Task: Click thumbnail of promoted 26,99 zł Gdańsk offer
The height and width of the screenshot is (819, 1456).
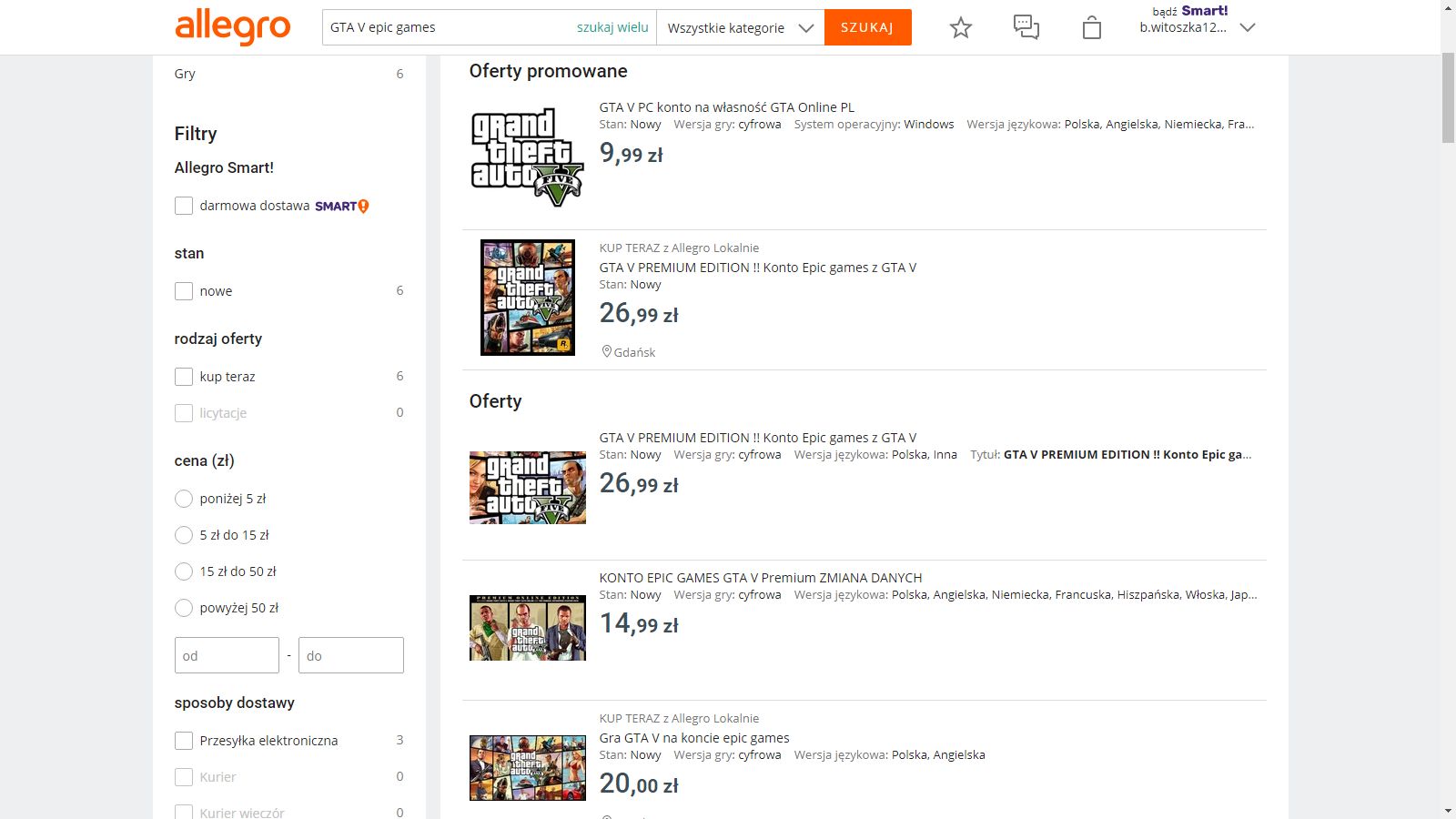Action: tap(528, 298)
